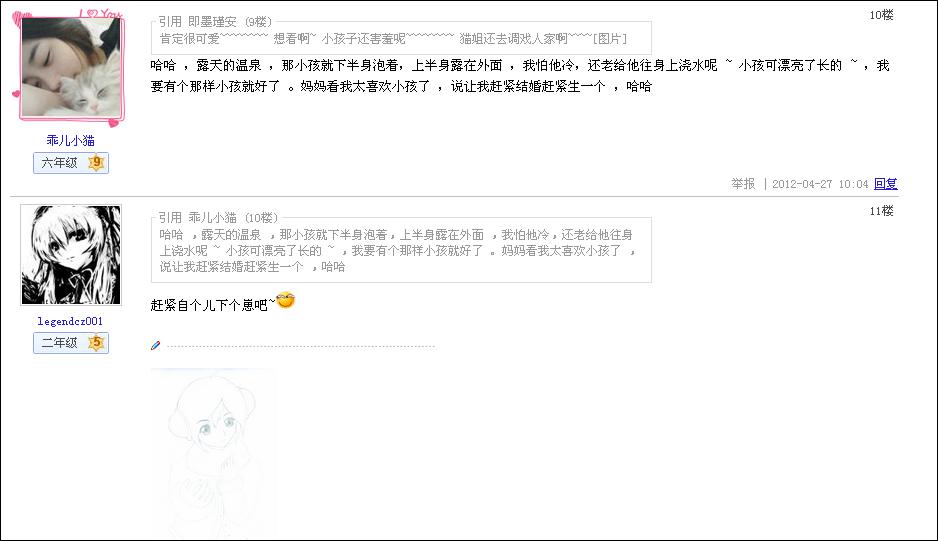This screenshot has height=541, width=938.
Task: Click the faded girl sketch signature image
Action: pyautogui.click(x=212, y=454)
